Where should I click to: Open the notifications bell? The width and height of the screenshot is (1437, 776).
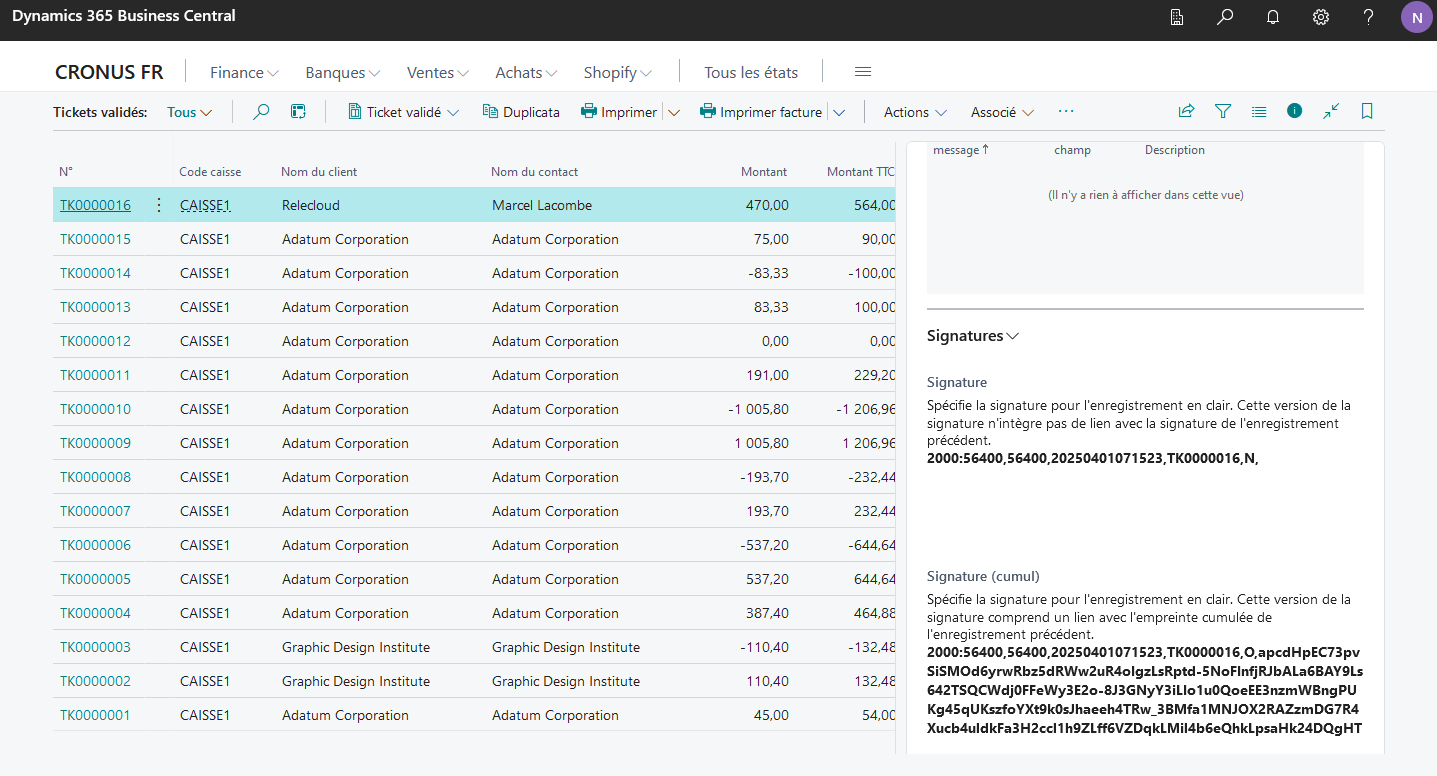[1273, 17]
